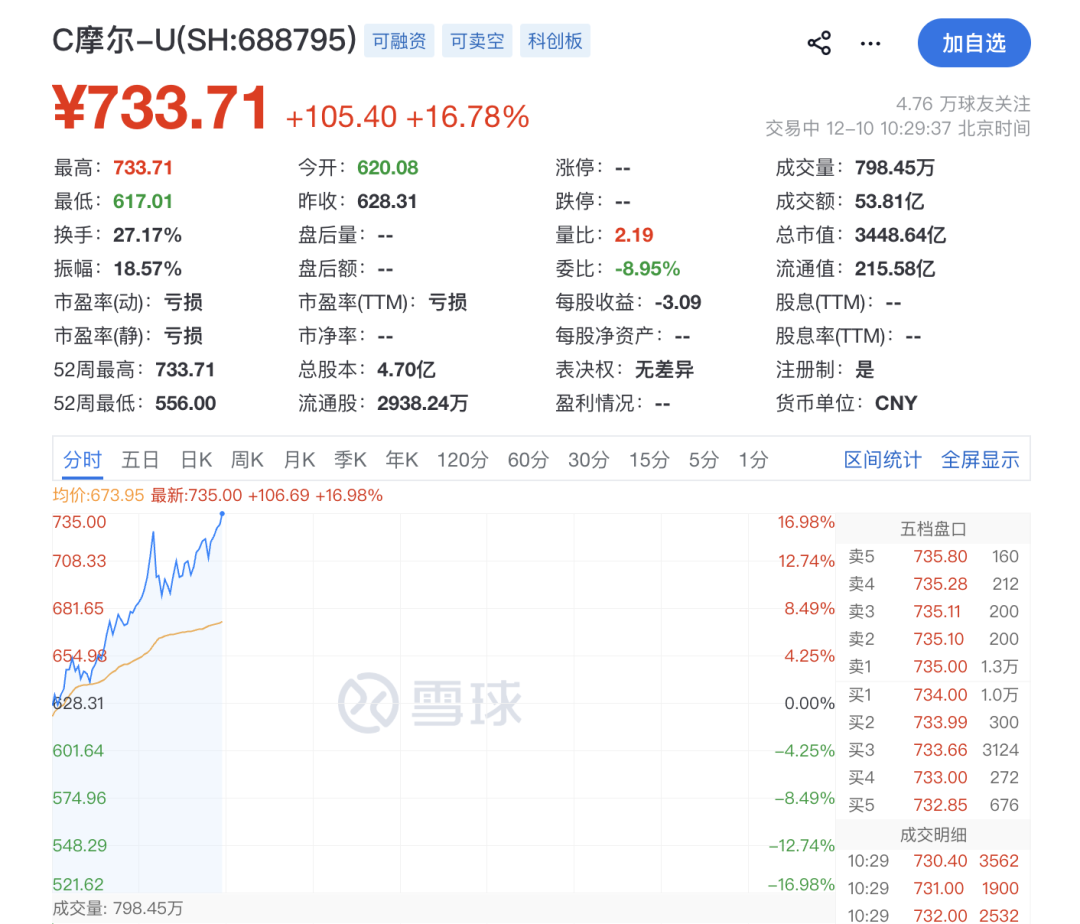This screenshot has width=1080, height=924.
Task: Open the 60分 chart interval
Action: 528,459
